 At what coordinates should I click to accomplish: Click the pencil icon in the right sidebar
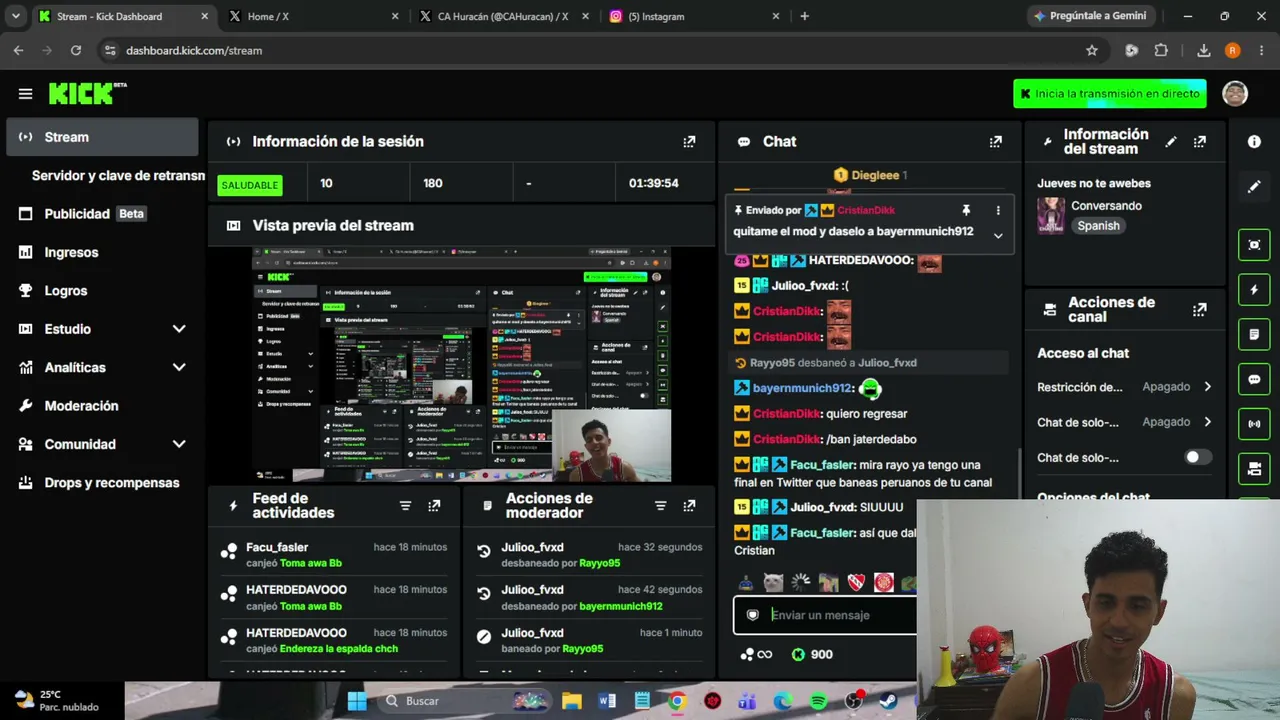coord(1254,187)
